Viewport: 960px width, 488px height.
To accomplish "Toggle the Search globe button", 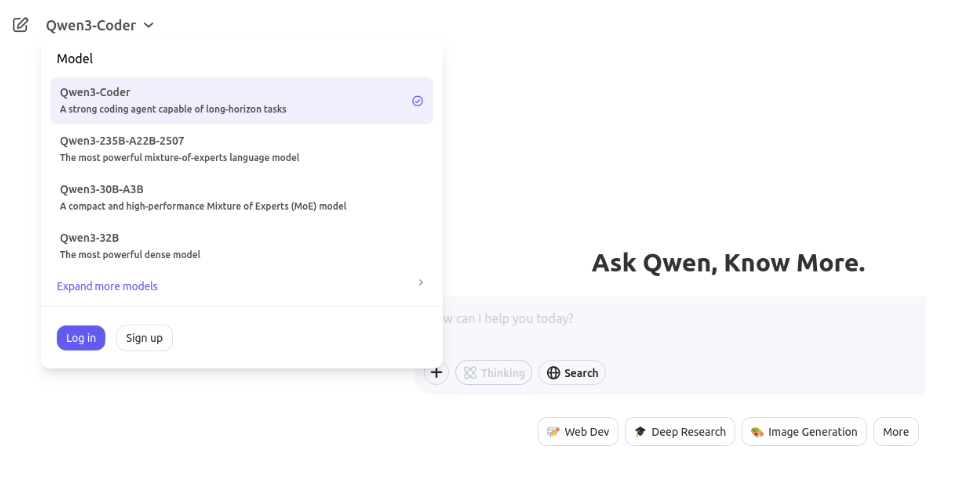I will (x=572, y=373).
